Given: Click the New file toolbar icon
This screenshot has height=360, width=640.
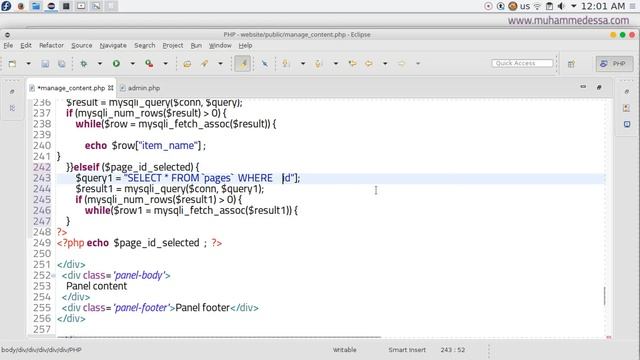Looking at the screenshot, I should click(12, 64).
